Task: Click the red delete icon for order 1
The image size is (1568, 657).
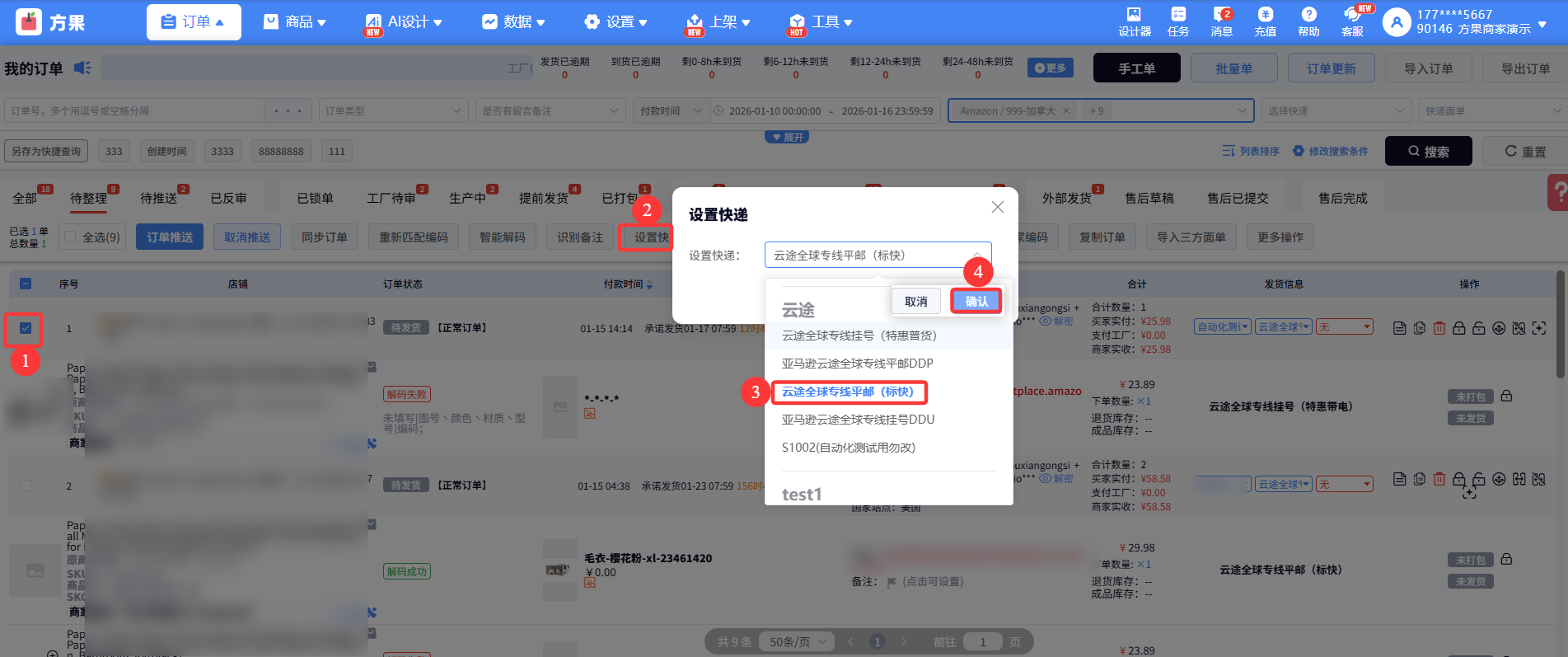Action: [x=1439, y=328]
